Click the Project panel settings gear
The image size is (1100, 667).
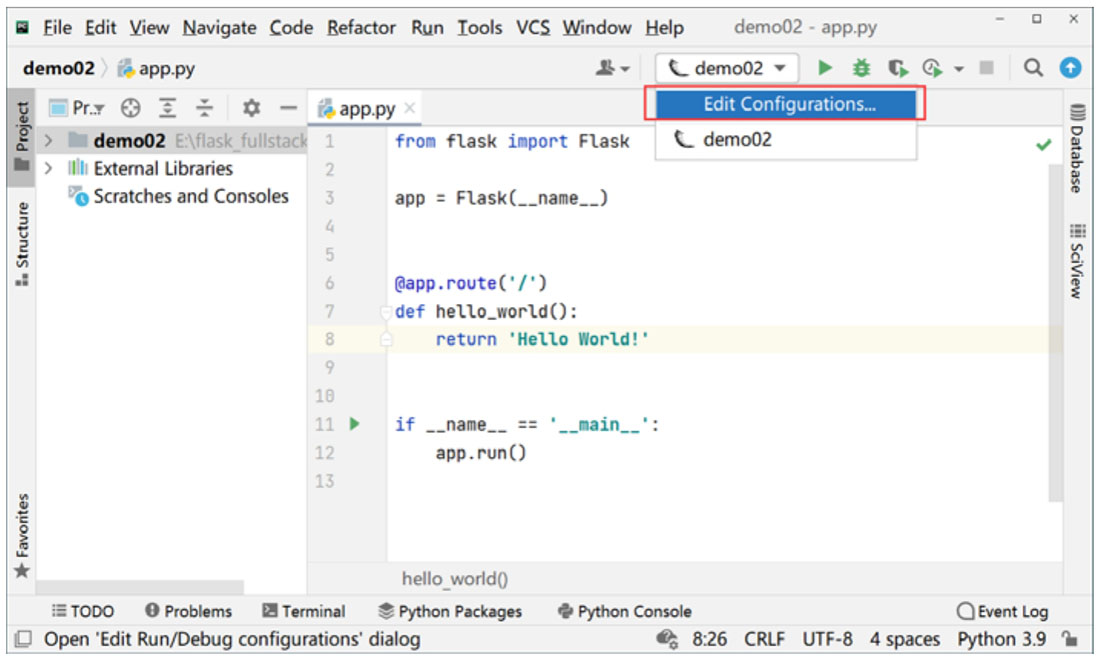(252, 108)
